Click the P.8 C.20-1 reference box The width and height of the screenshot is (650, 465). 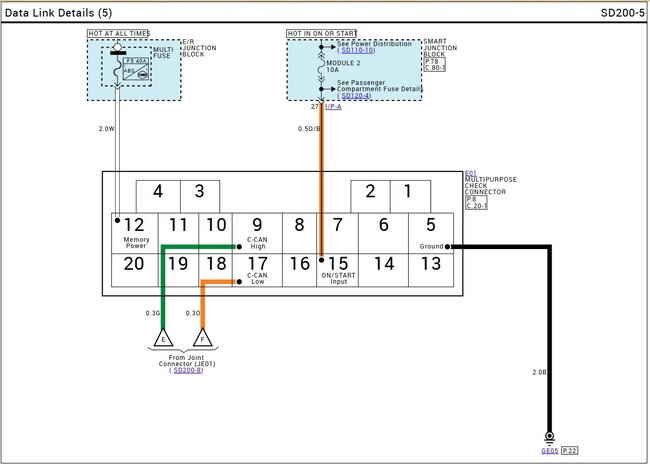[476, 203]
